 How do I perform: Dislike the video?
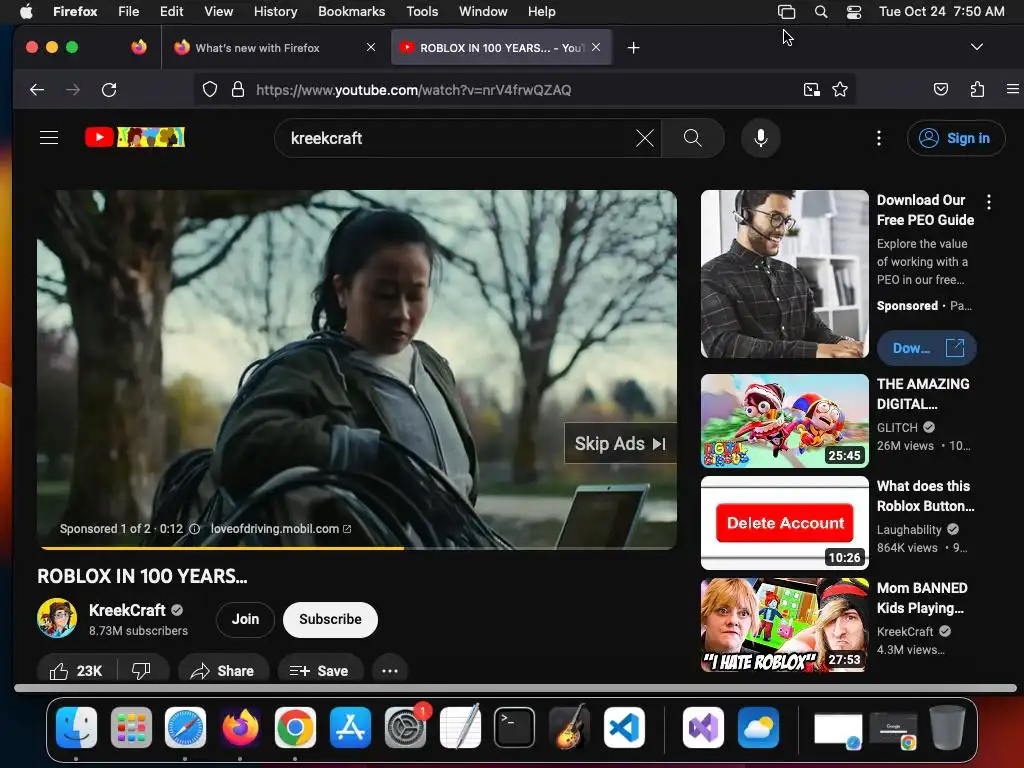pos(142,671)
